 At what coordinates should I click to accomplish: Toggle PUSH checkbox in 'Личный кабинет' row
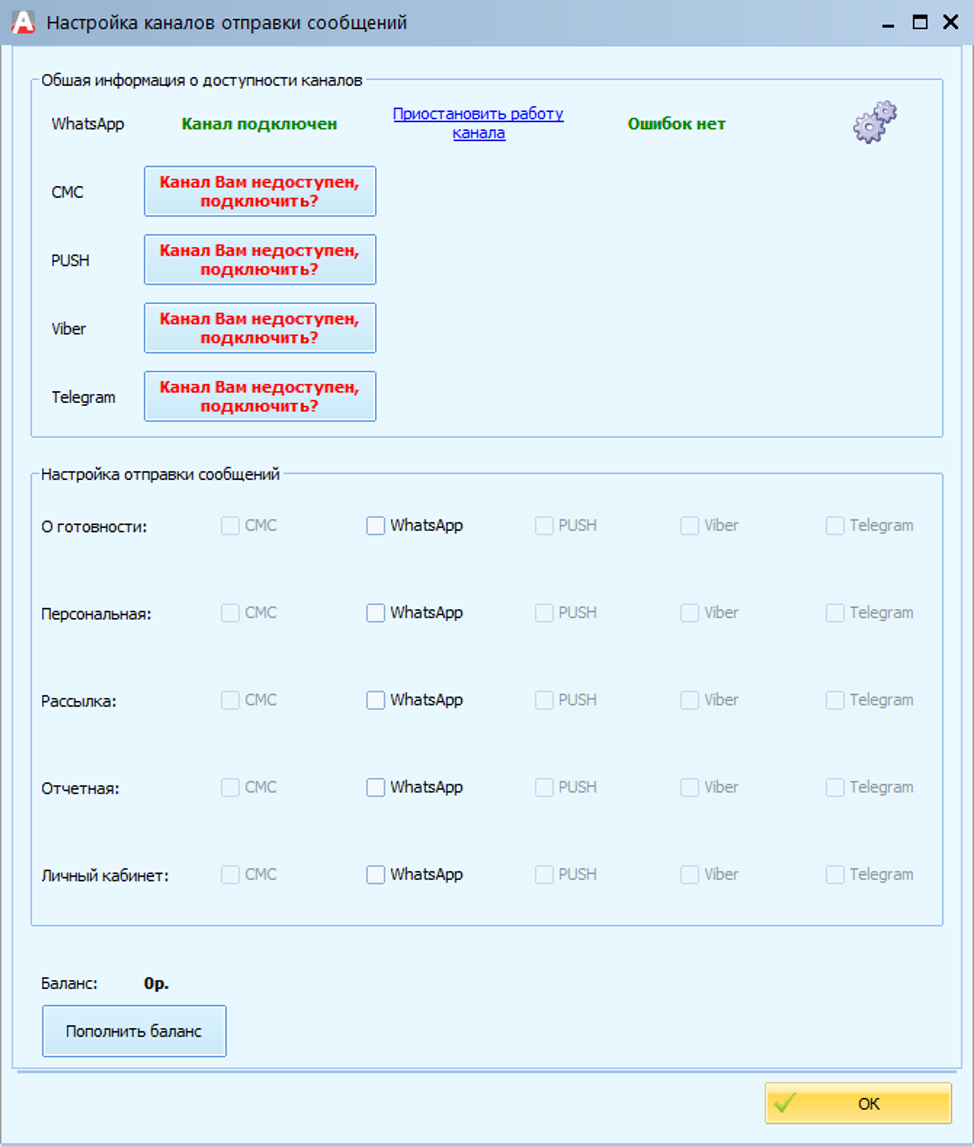(544, 874)
